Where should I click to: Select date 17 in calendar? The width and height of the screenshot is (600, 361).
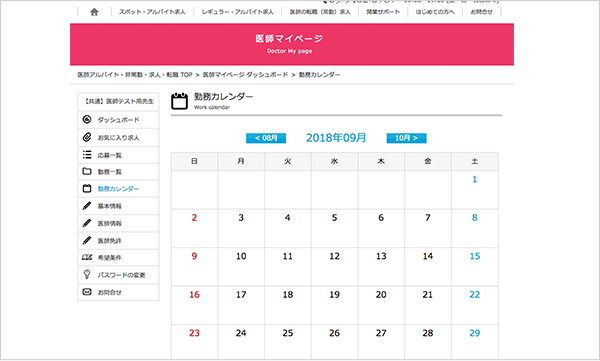coord(241,294)
